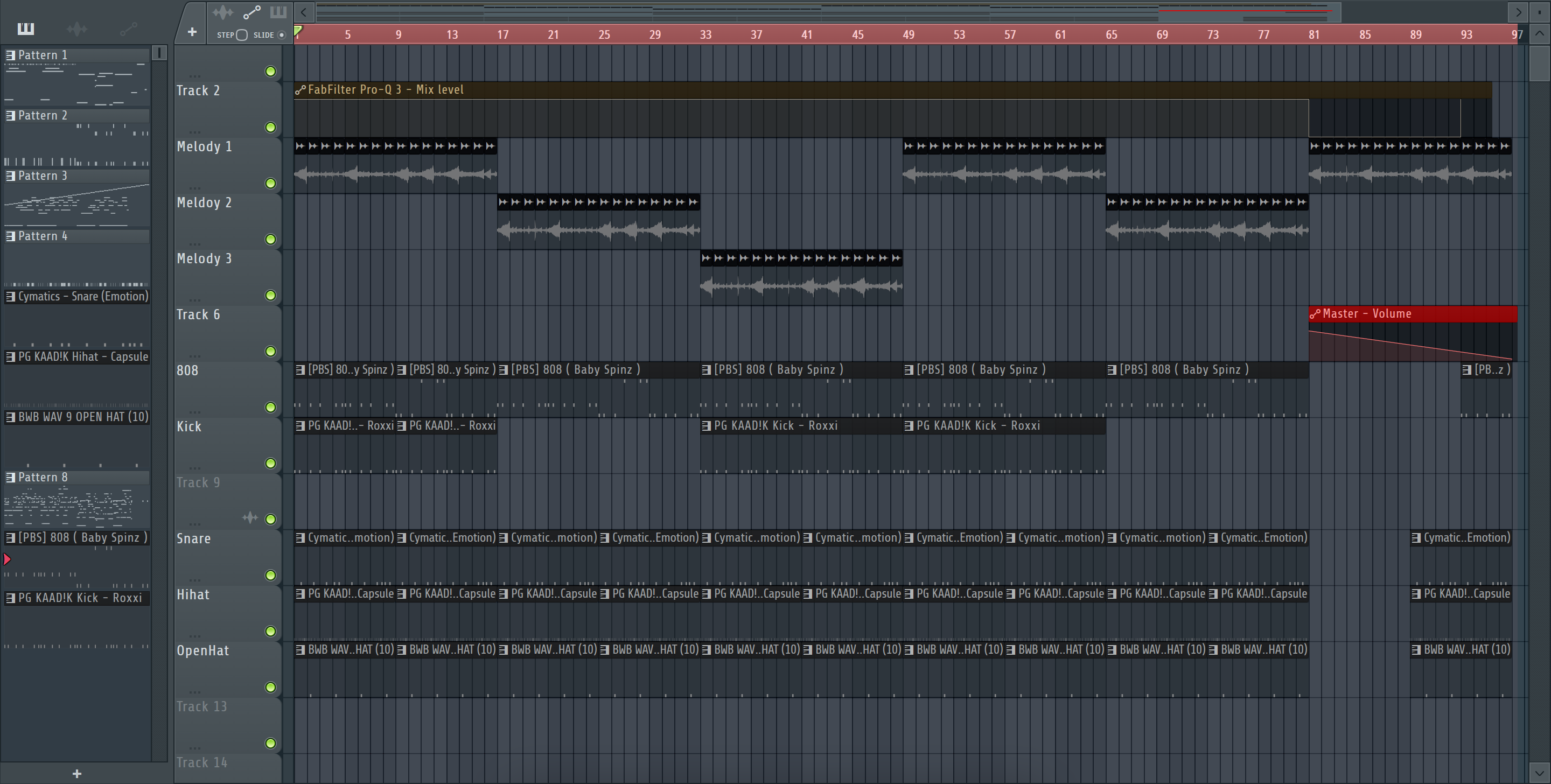Click the left arrow of the horizontal scrollbar
Image resolution: width=1551 pixels, height=784 pixels.
click(x=304, y=12)
